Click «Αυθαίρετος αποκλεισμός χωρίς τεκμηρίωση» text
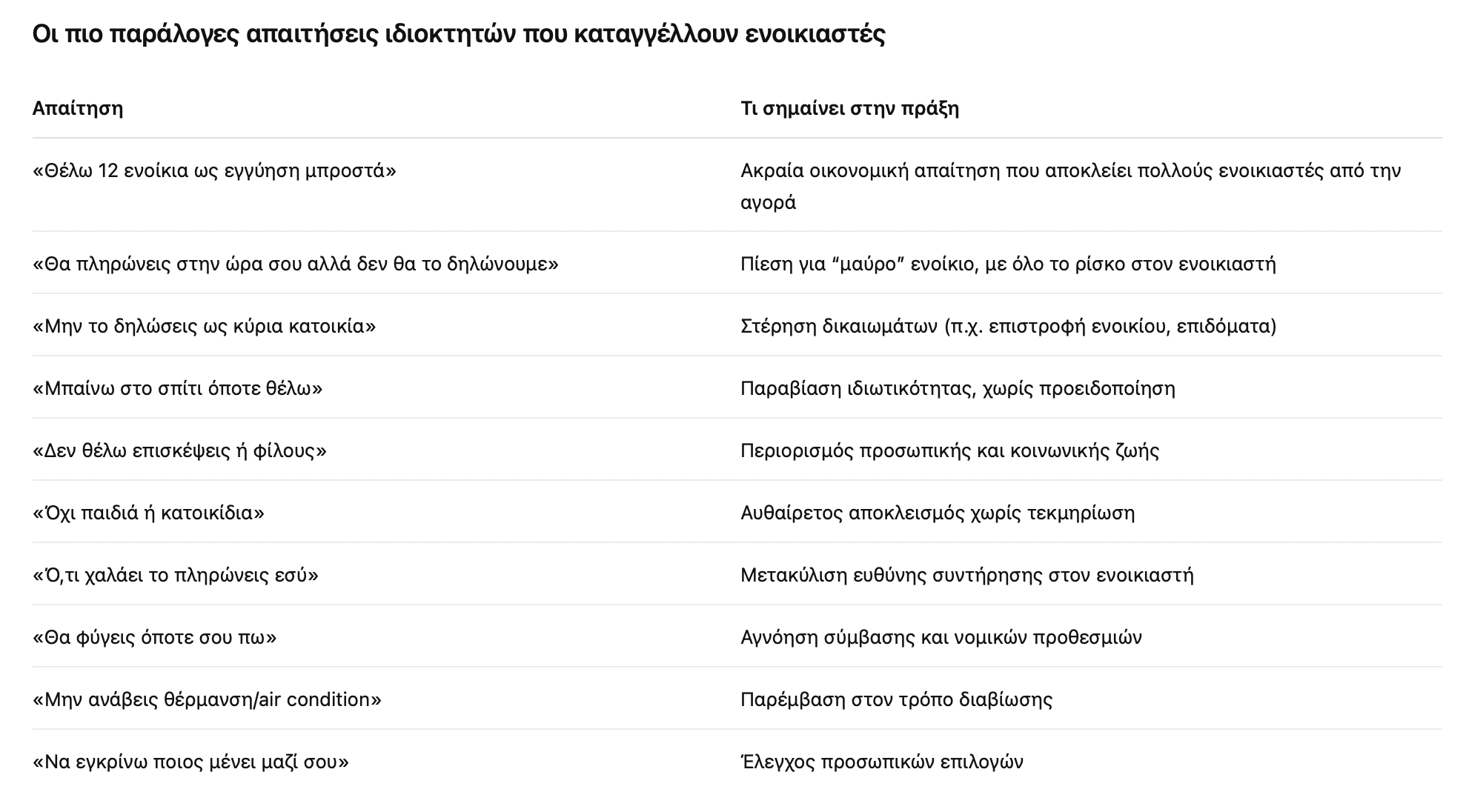Screen dimensions: 1466x812 point(938,513)
